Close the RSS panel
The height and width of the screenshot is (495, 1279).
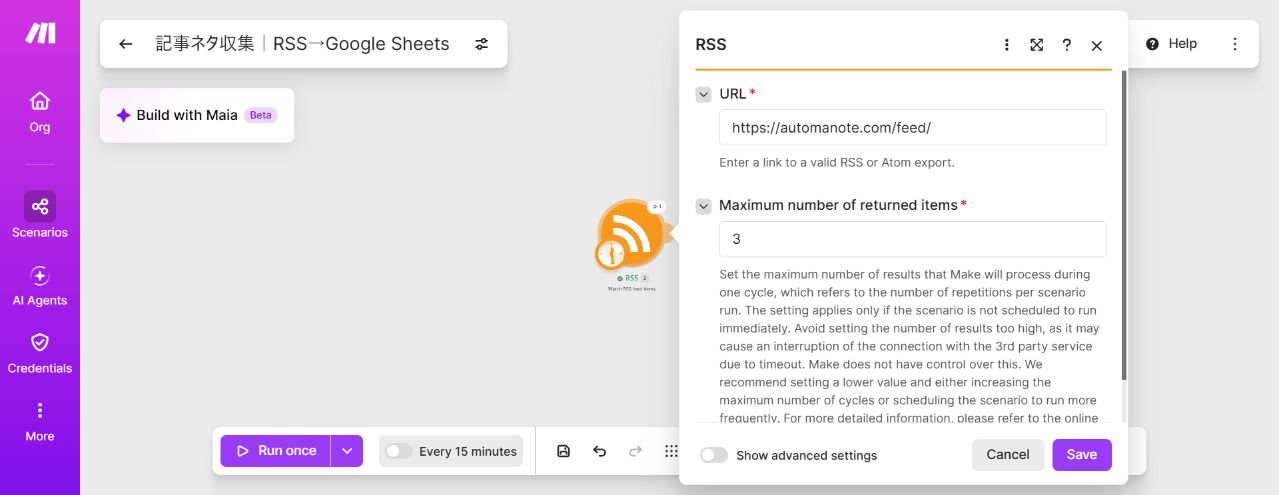(x=1097, y=45)
